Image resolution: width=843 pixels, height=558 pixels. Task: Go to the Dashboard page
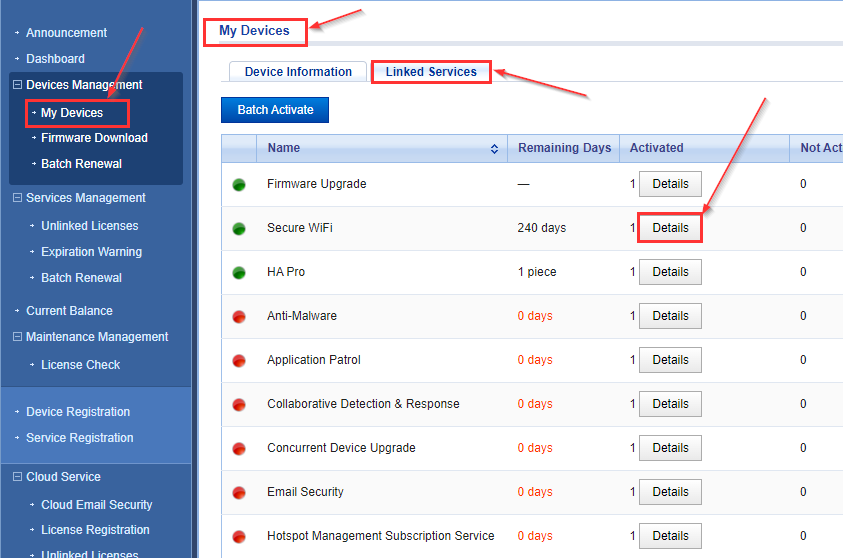coord(55,59)
